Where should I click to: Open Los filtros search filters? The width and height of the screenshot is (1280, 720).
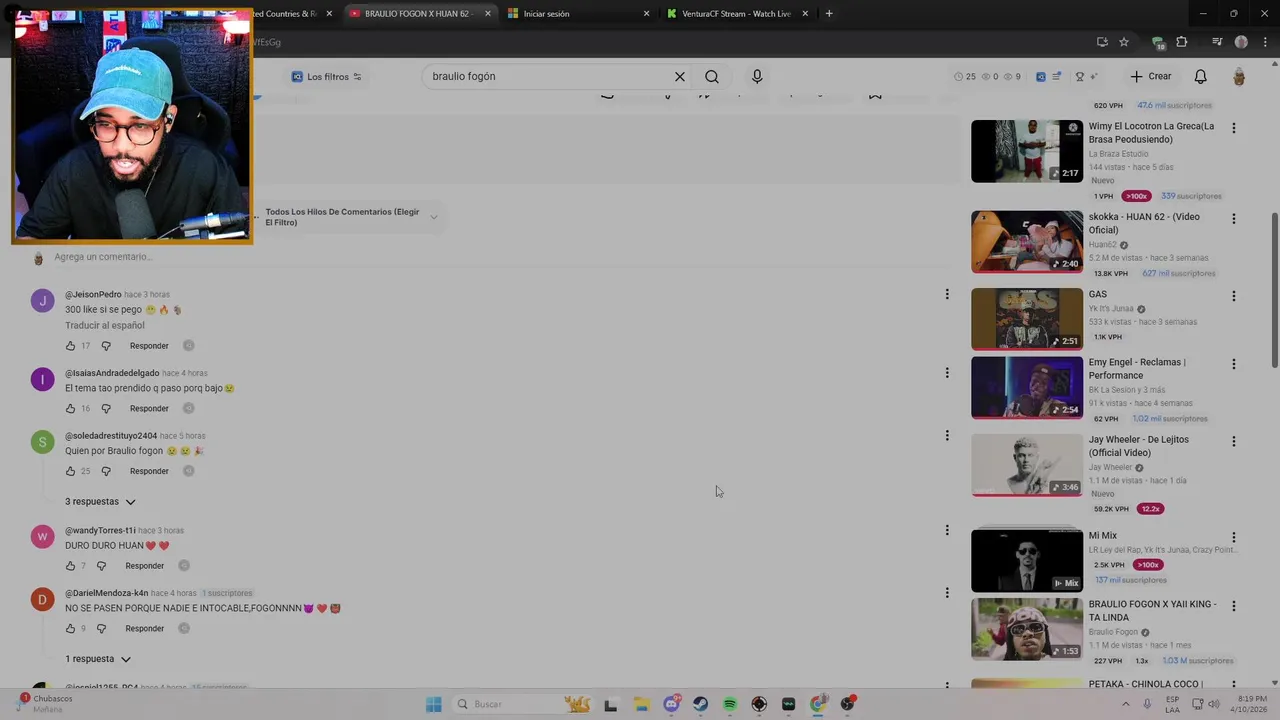[326, 77]
